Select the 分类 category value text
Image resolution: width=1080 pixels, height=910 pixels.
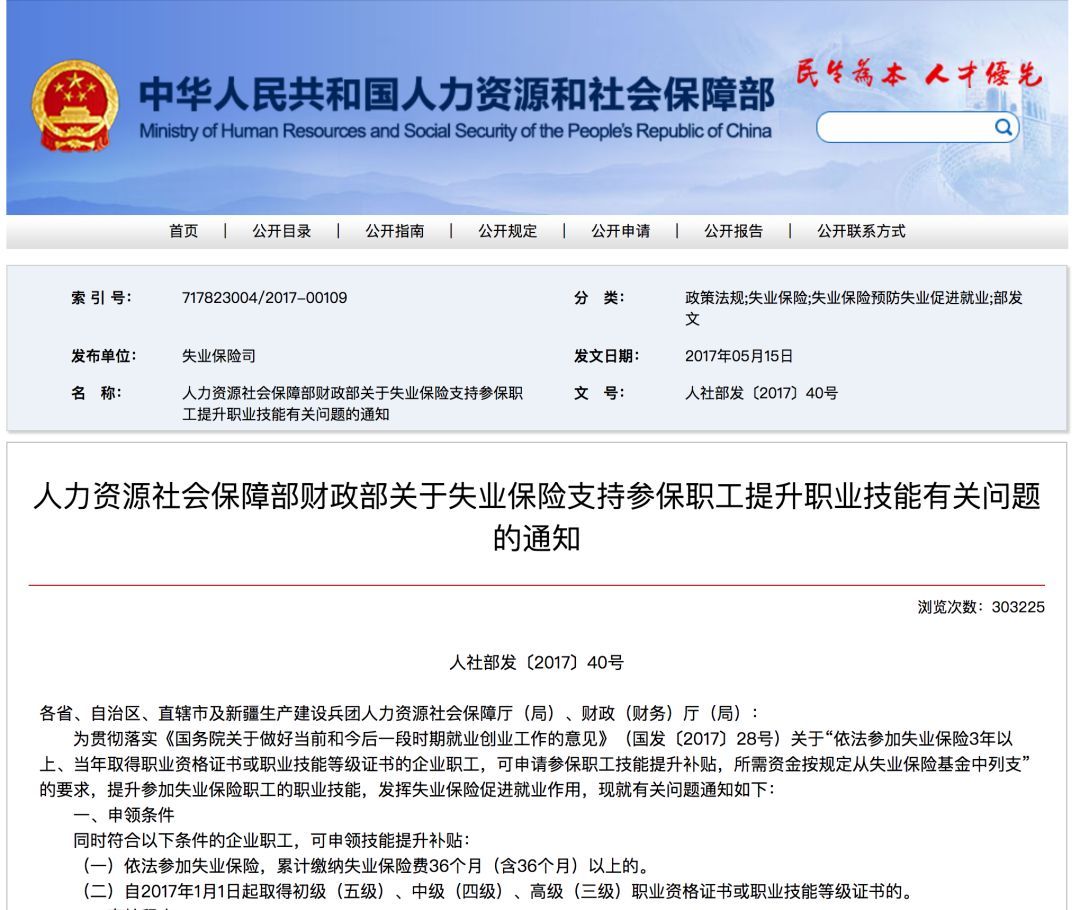click(853, 308)
